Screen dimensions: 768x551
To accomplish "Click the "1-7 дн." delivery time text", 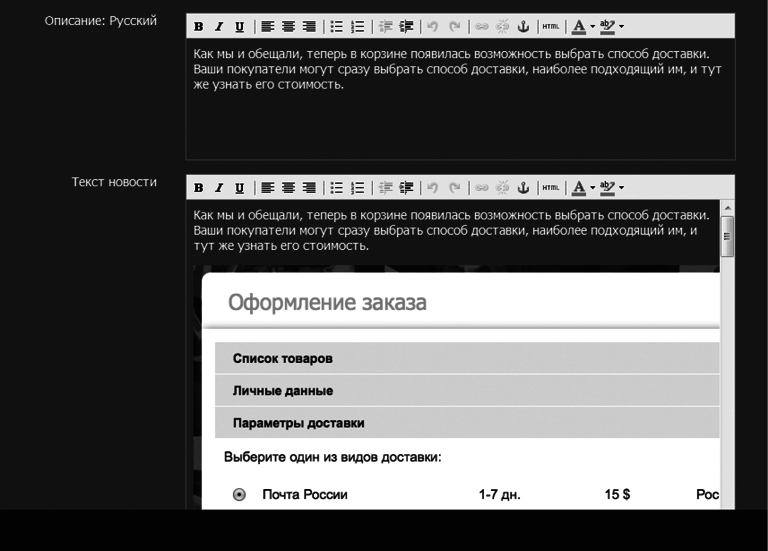I will (x=500, y=495).
